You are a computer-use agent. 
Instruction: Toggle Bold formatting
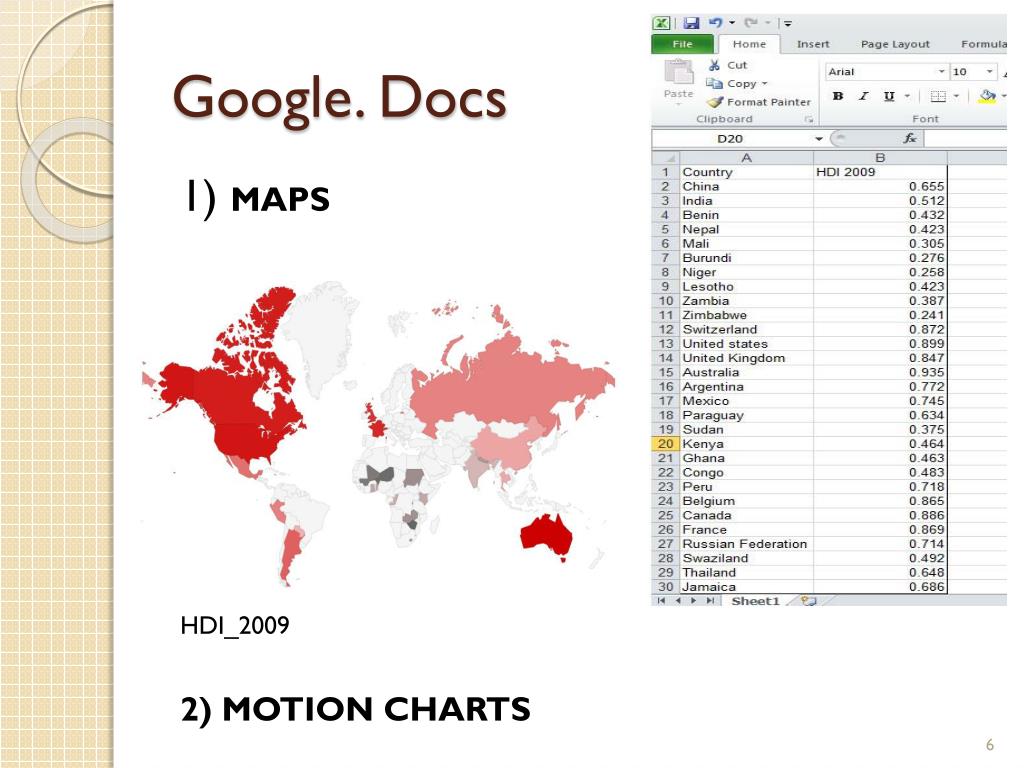(838, 96)
